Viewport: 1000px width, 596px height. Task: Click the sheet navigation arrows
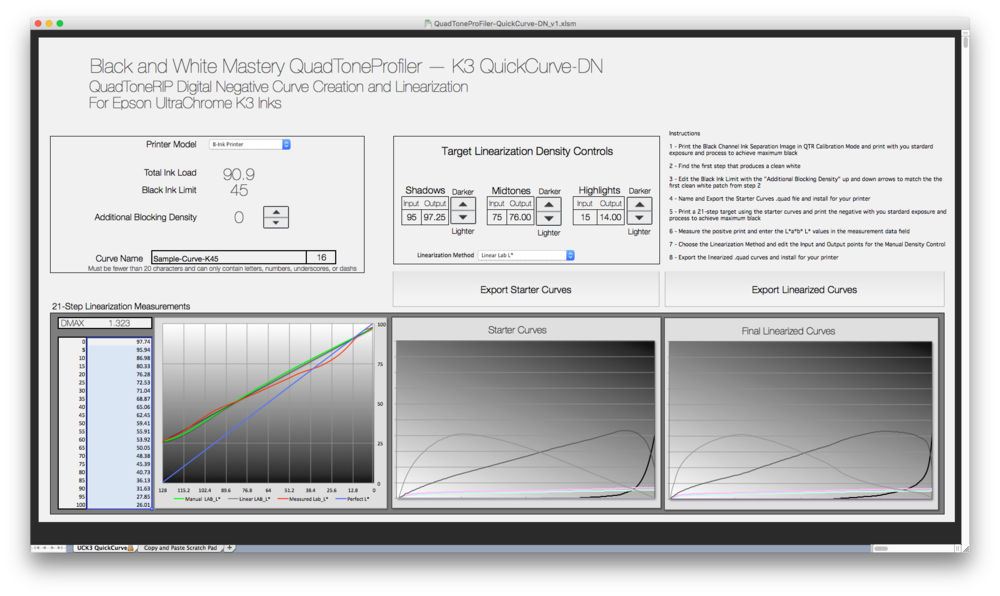click(x=48, y=548)
